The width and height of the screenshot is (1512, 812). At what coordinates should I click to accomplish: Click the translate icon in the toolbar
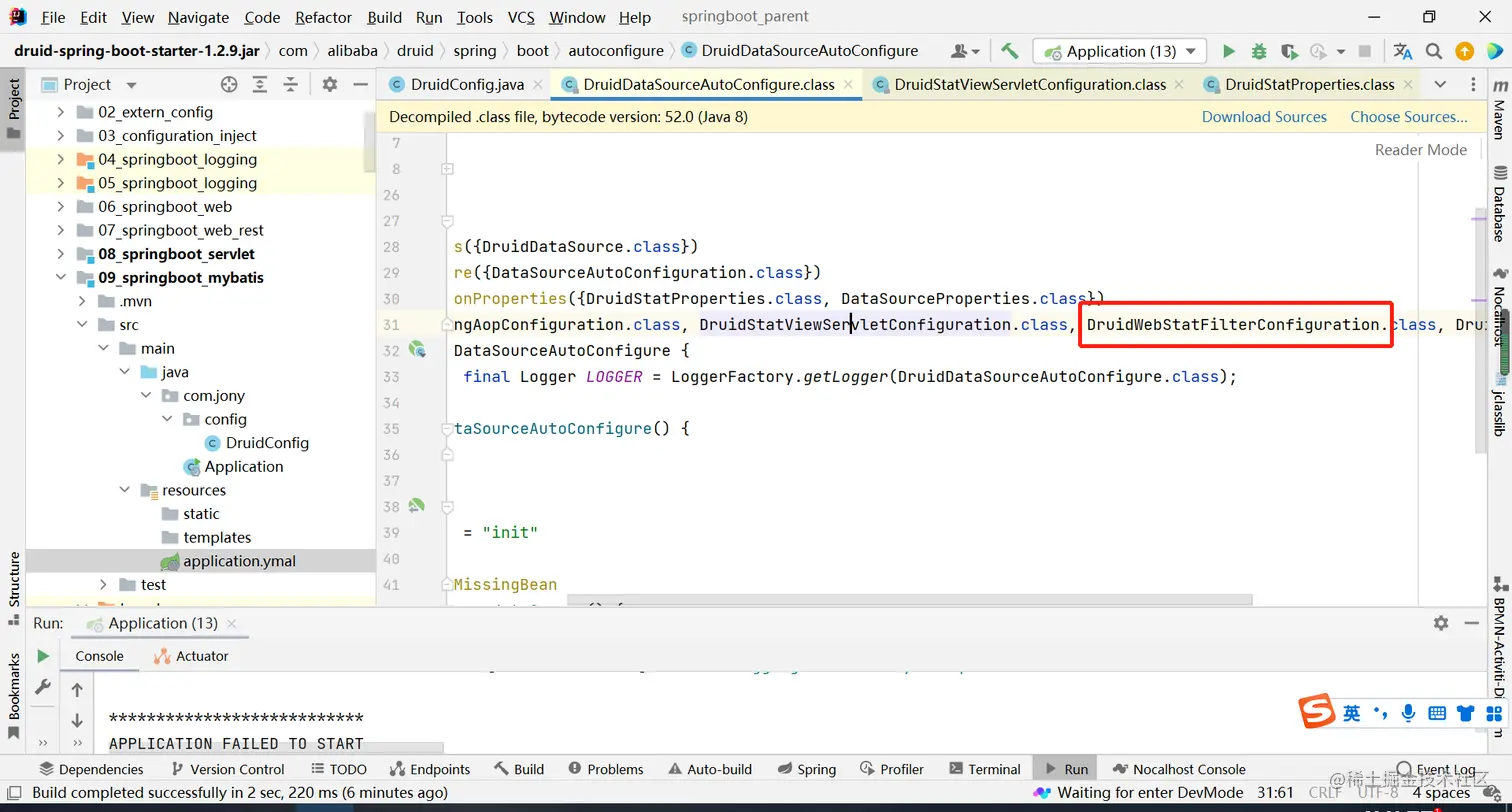click(1403, 51)
